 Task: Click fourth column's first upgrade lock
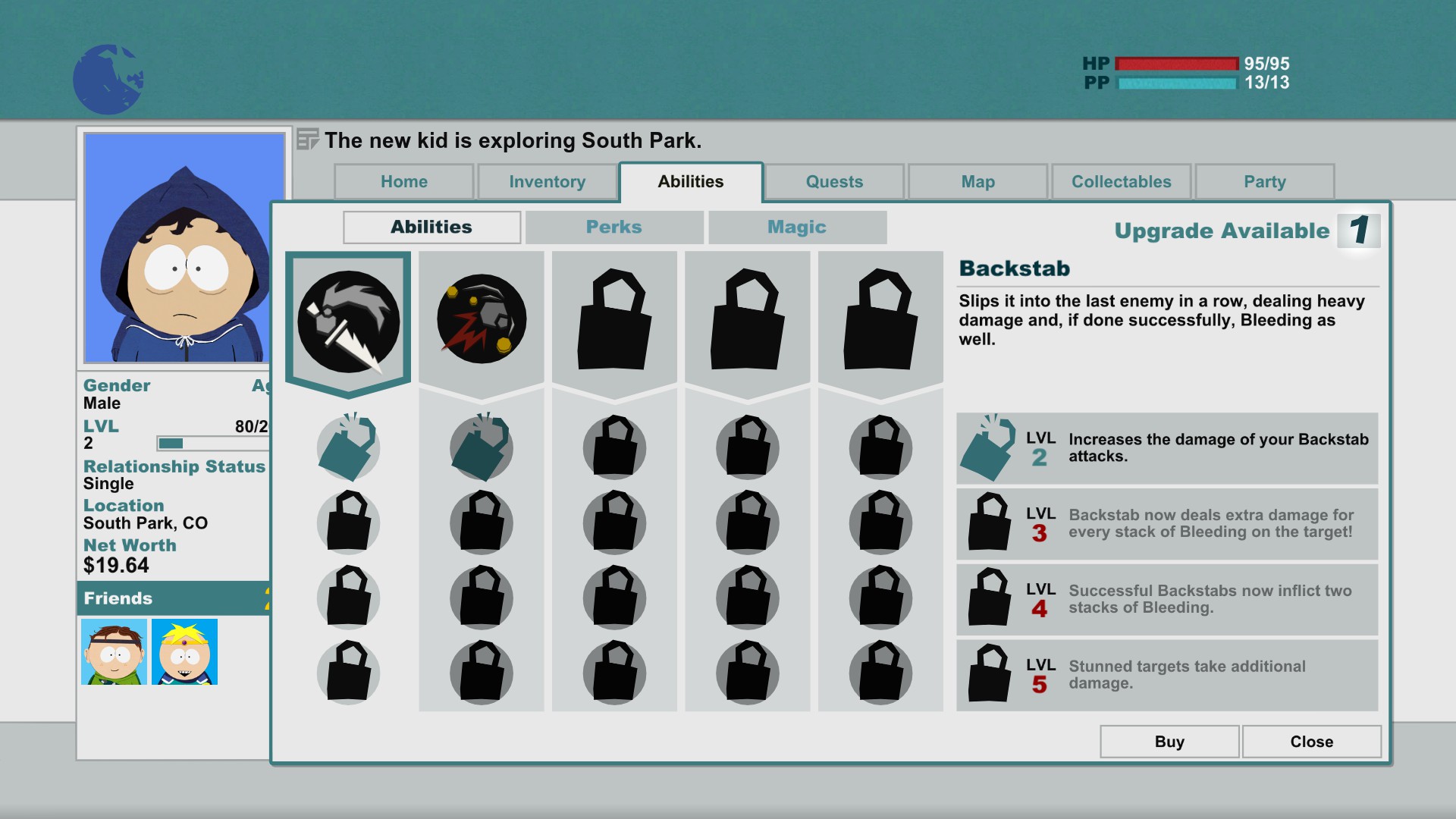(x=748, y=447)
